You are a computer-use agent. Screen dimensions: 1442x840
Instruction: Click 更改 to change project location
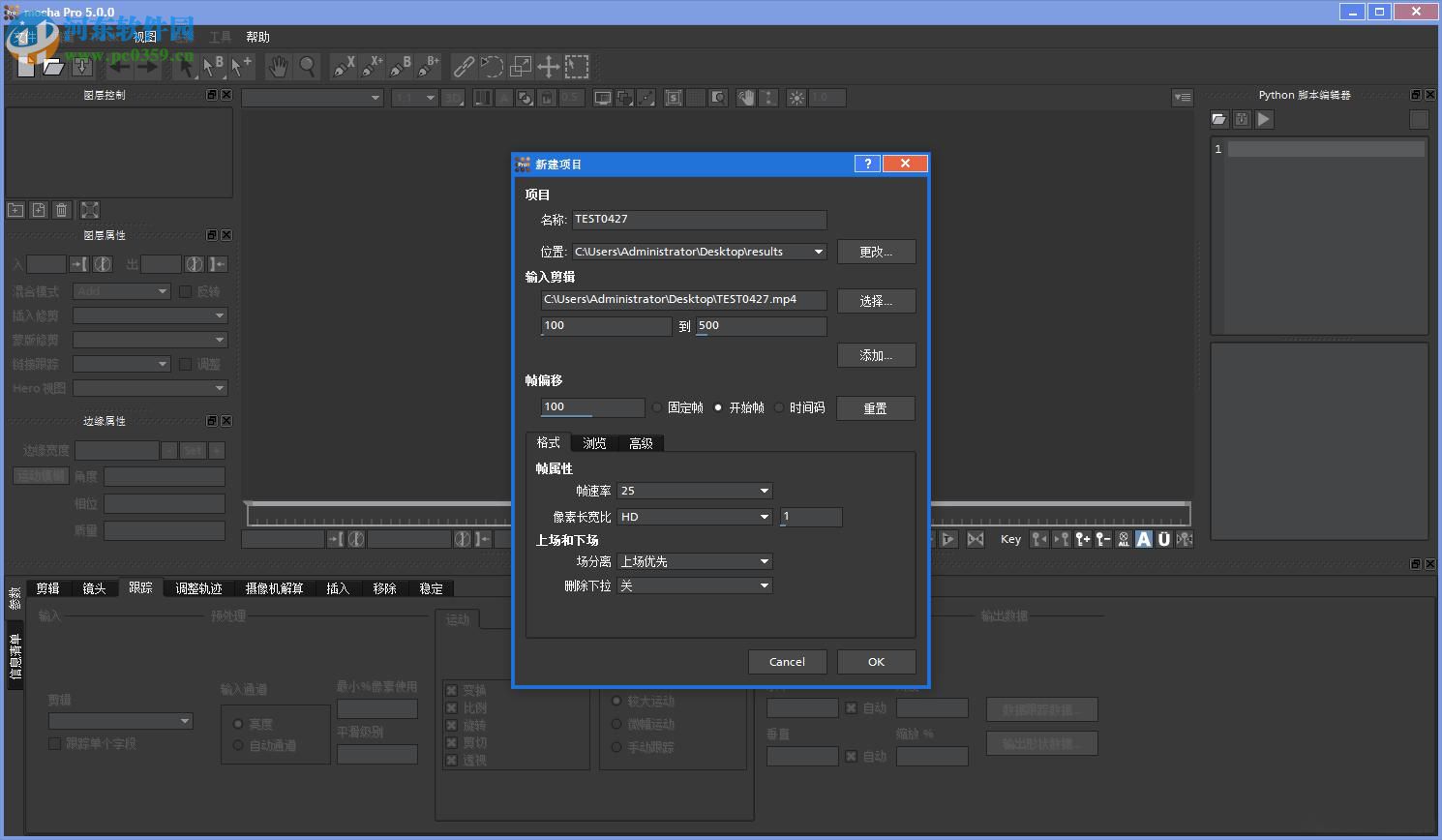[876, 252]
